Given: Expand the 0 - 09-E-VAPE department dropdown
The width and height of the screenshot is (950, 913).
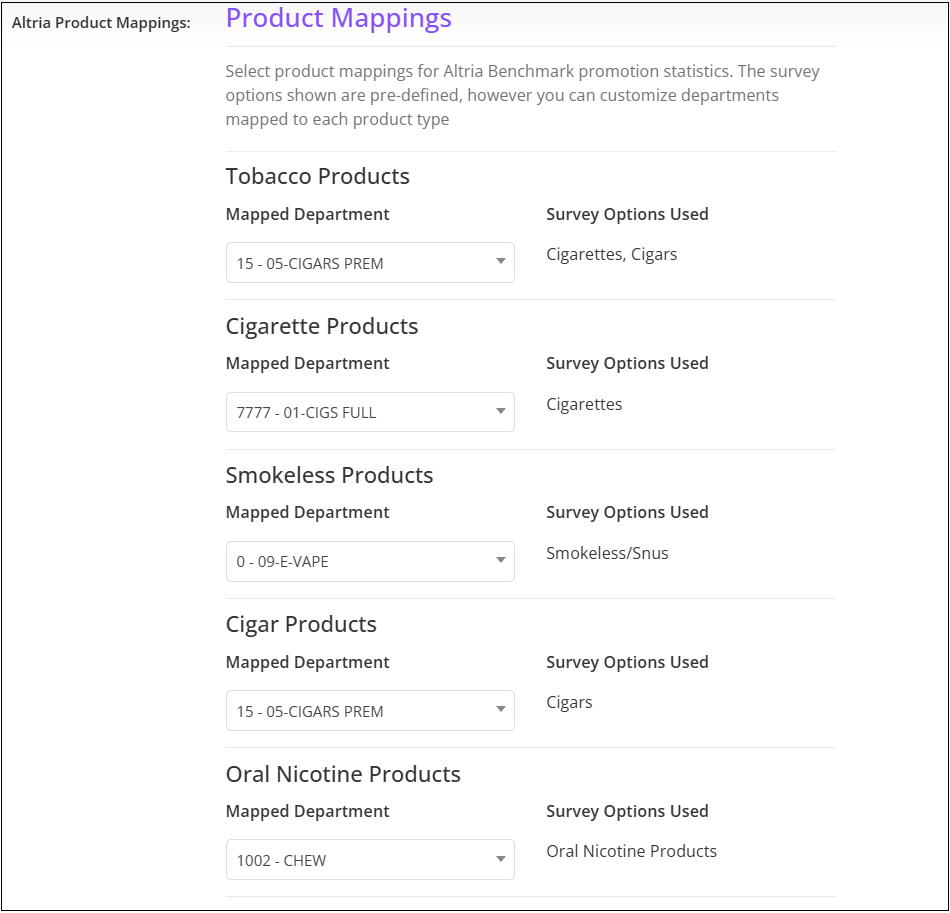Looking at the screenshot, I should tap(370, 562).
